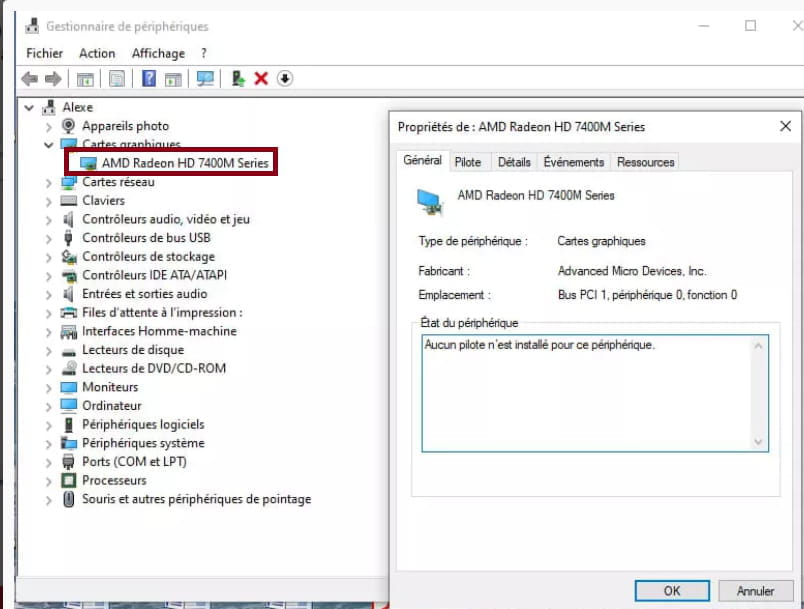
Task: Expand the Claviers category
Action: 49,201
